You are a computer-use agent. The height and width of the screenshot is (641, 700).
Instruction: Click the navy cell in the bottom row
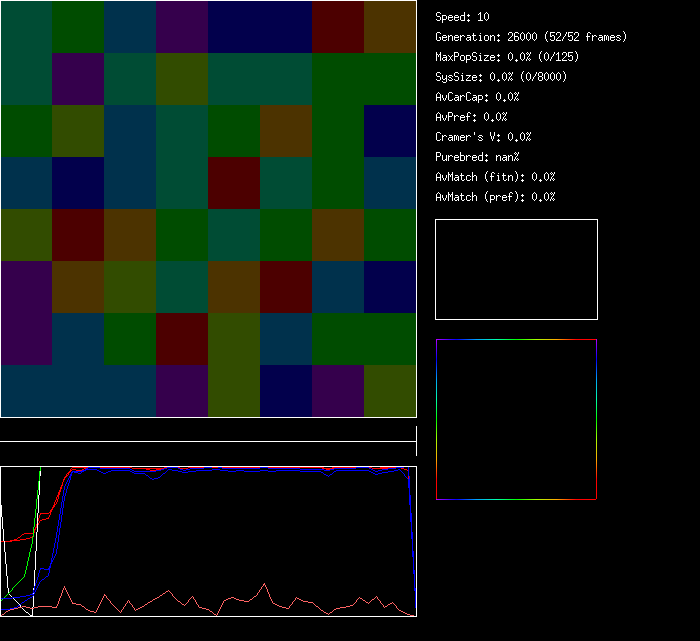[x=286, y=391]
